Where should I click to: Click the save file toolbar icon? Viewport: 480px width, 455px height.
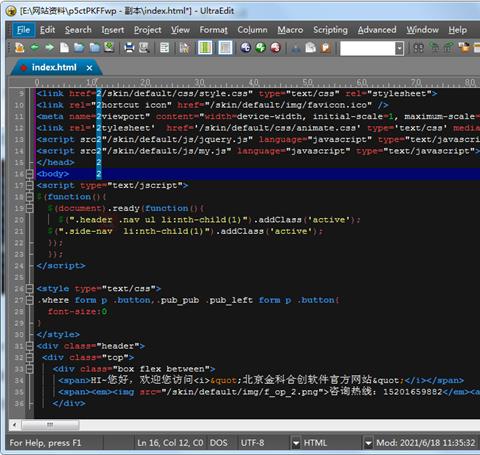[x=109, y=48]
